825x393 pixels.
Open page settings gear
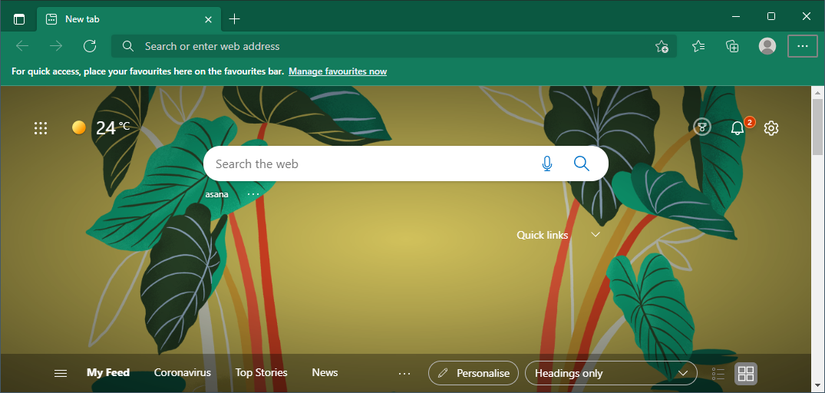(x=771, y=128)
